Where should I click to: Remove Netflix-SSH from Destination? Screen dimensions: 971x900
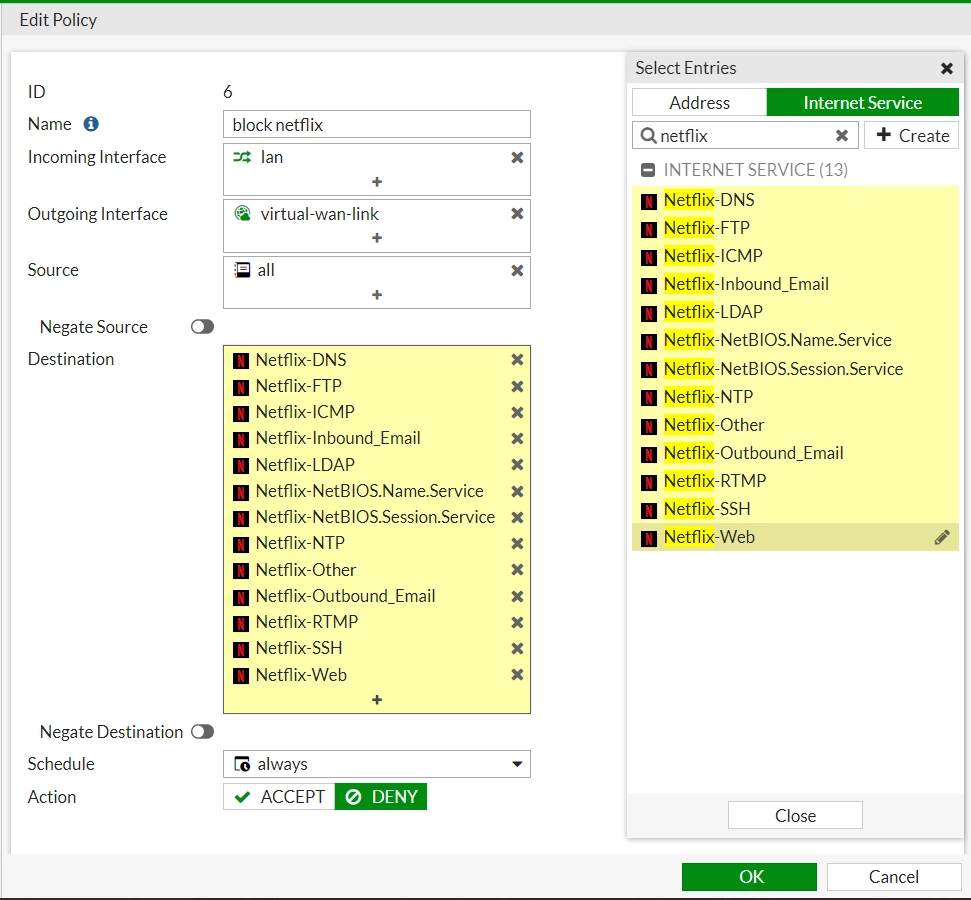pyautogui.click(x=517, y=649)
